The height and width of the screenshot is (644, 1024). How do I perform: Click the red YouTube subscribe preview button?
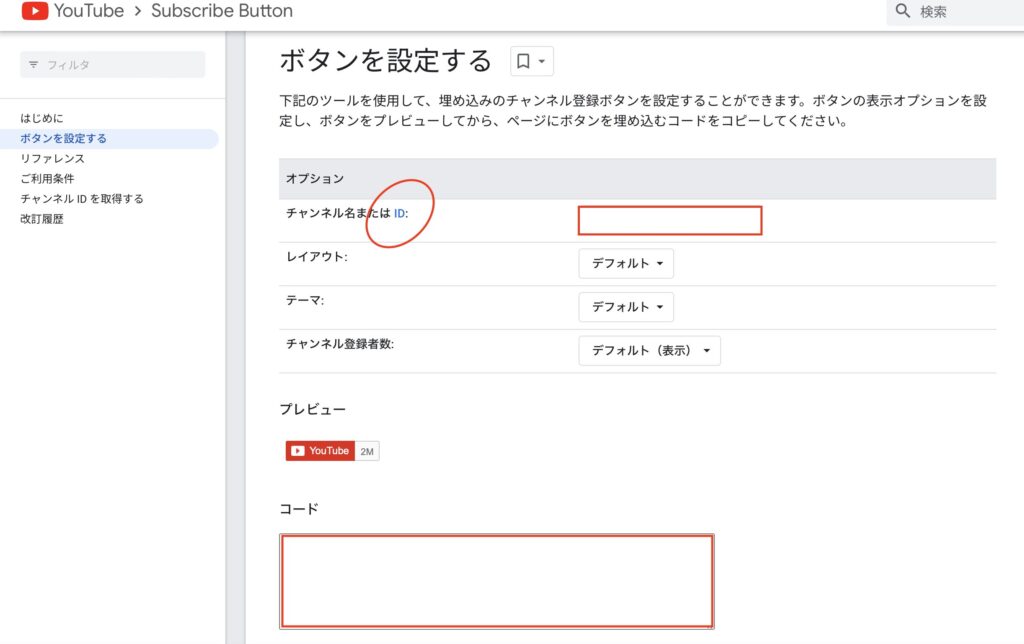click(320, 451)
